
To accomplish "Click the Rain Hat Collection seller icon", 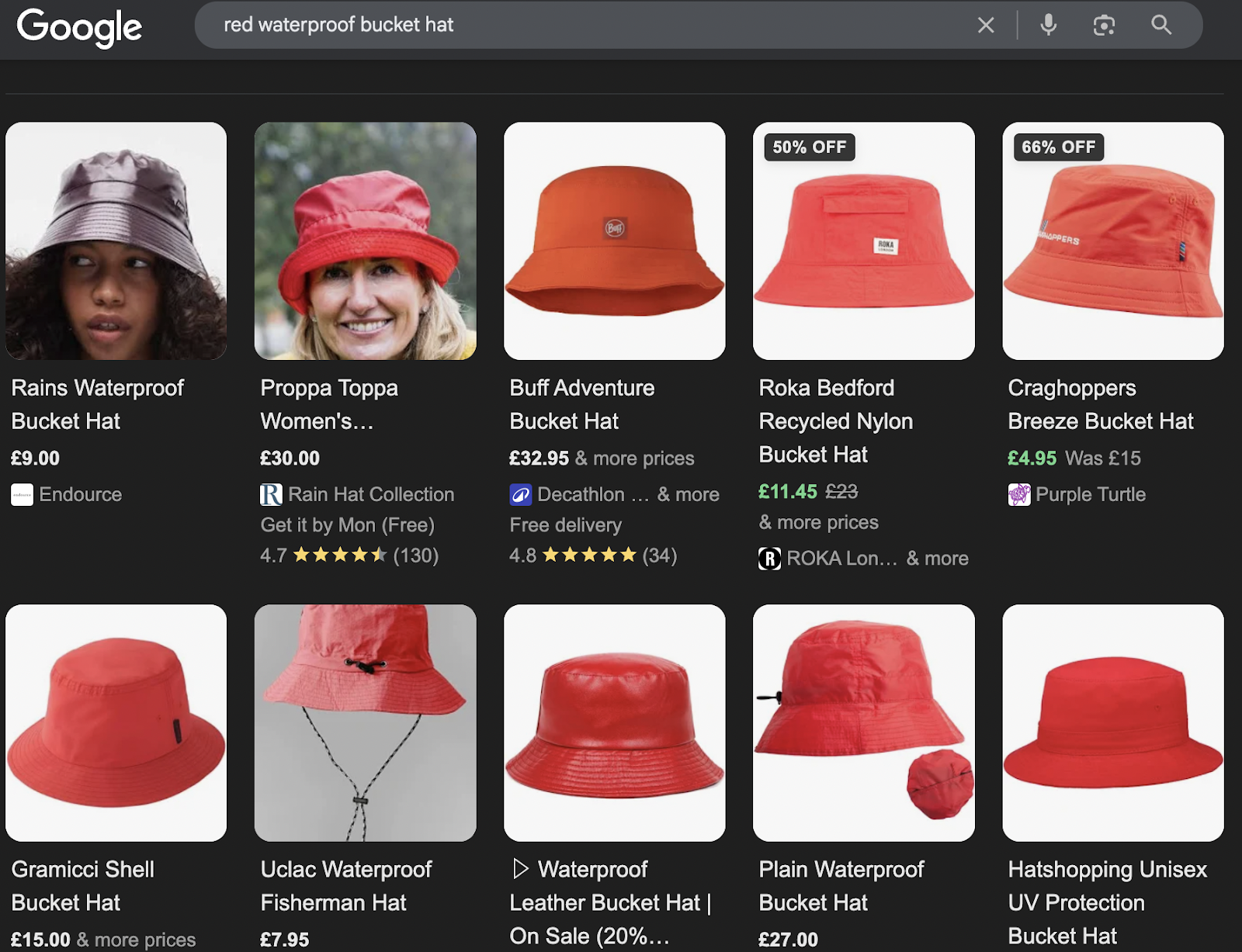I will click(271, 495).
